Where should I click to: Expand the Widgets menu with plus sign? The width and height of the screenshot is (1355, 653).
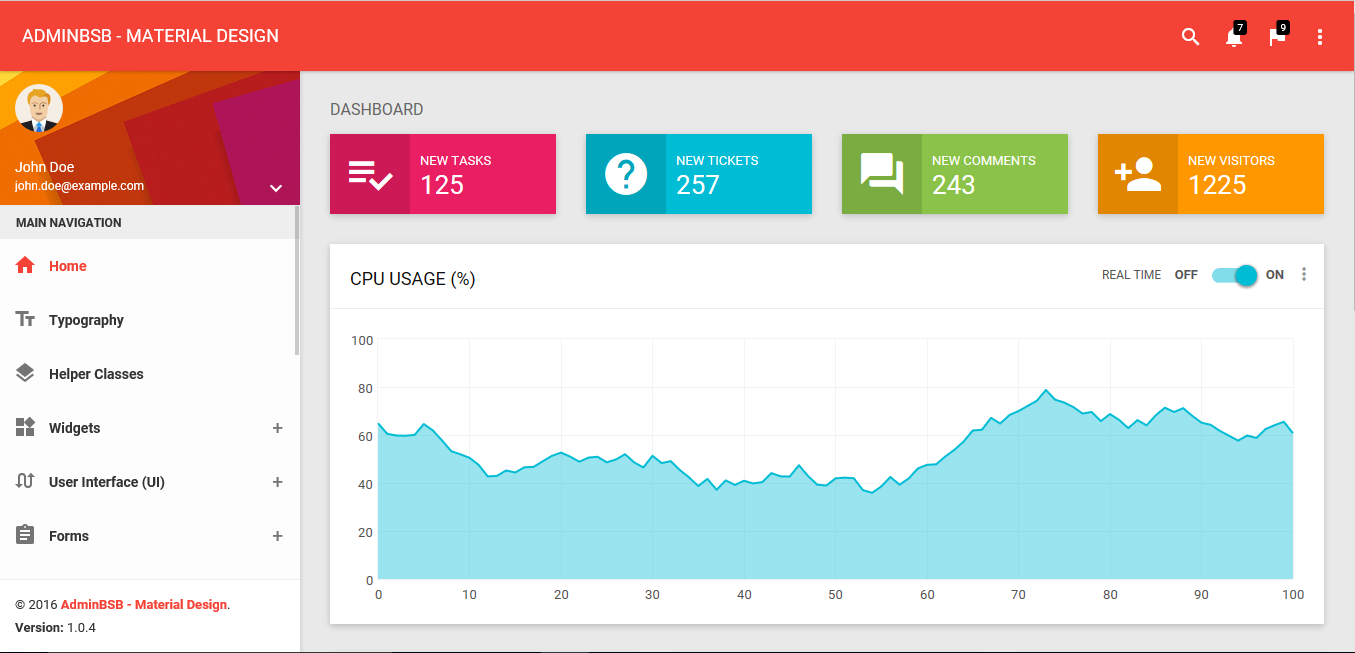278,428
